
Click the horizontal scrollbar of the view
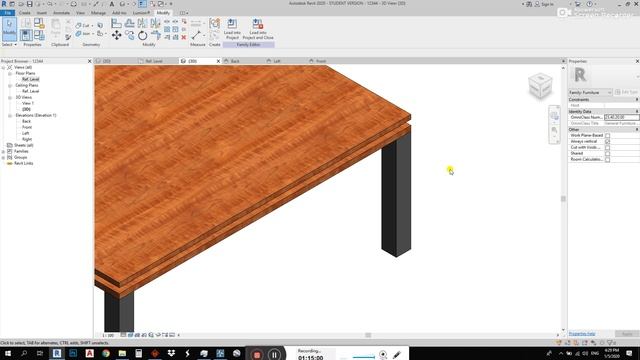[x=368, y=335]
